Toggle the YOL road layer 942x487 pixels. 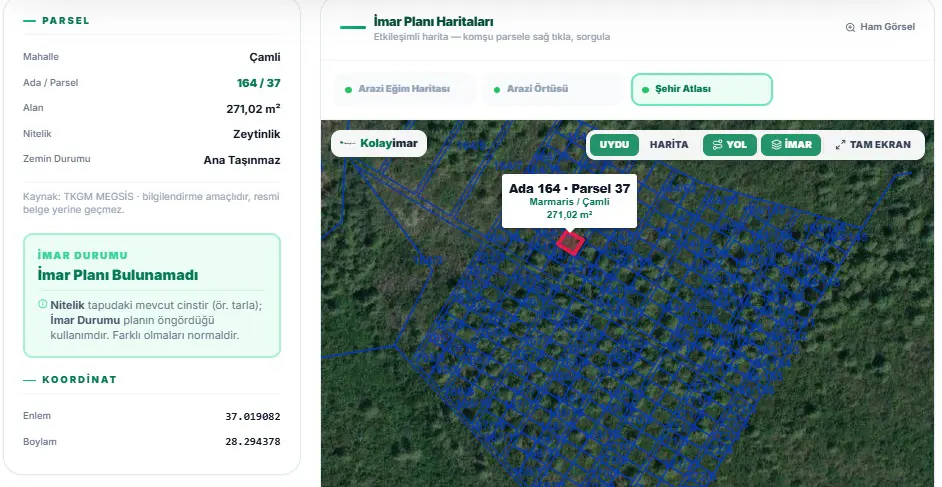coord(729,145)
